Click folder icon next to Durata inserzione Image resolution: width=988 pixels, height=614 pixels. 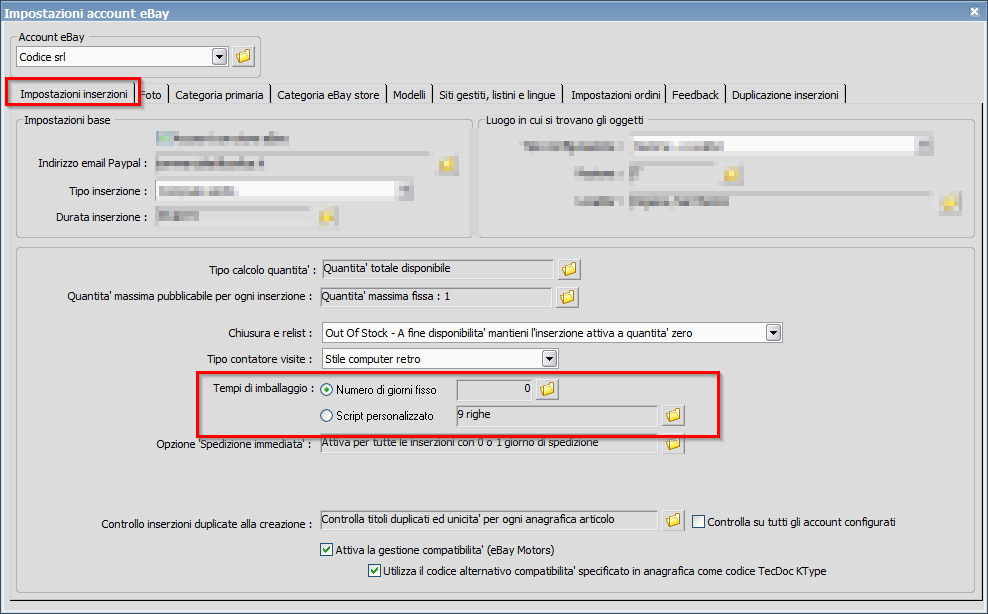point(326,217)
